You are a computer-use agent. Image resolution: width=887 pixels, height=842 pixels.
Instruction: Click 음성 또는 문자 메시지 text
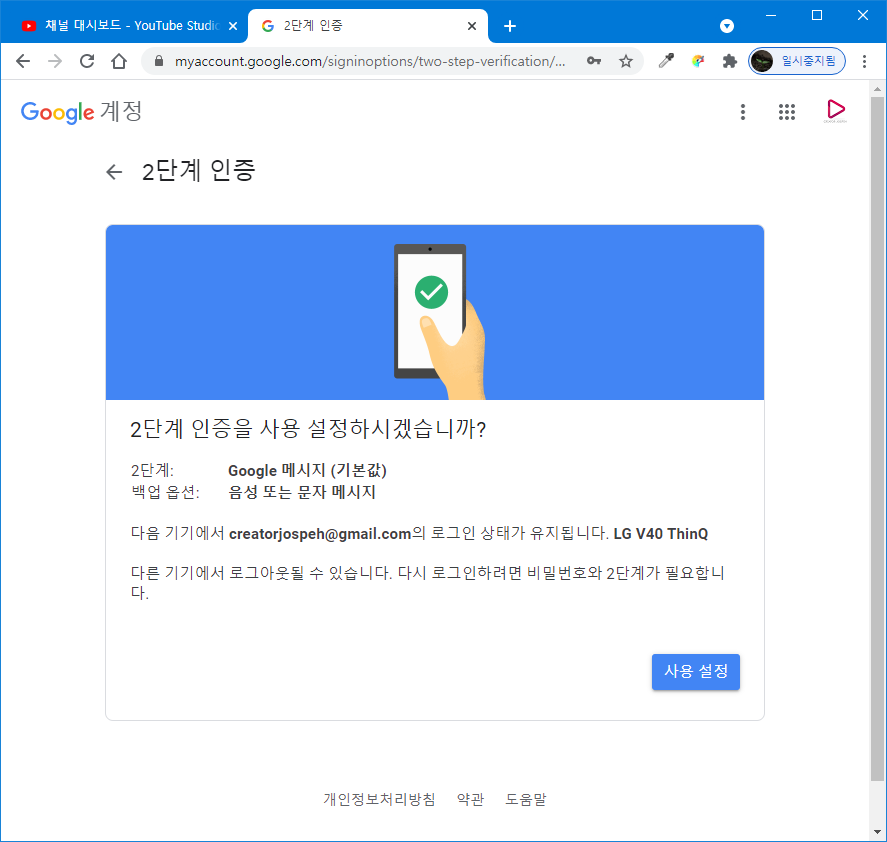coord(302,492)
